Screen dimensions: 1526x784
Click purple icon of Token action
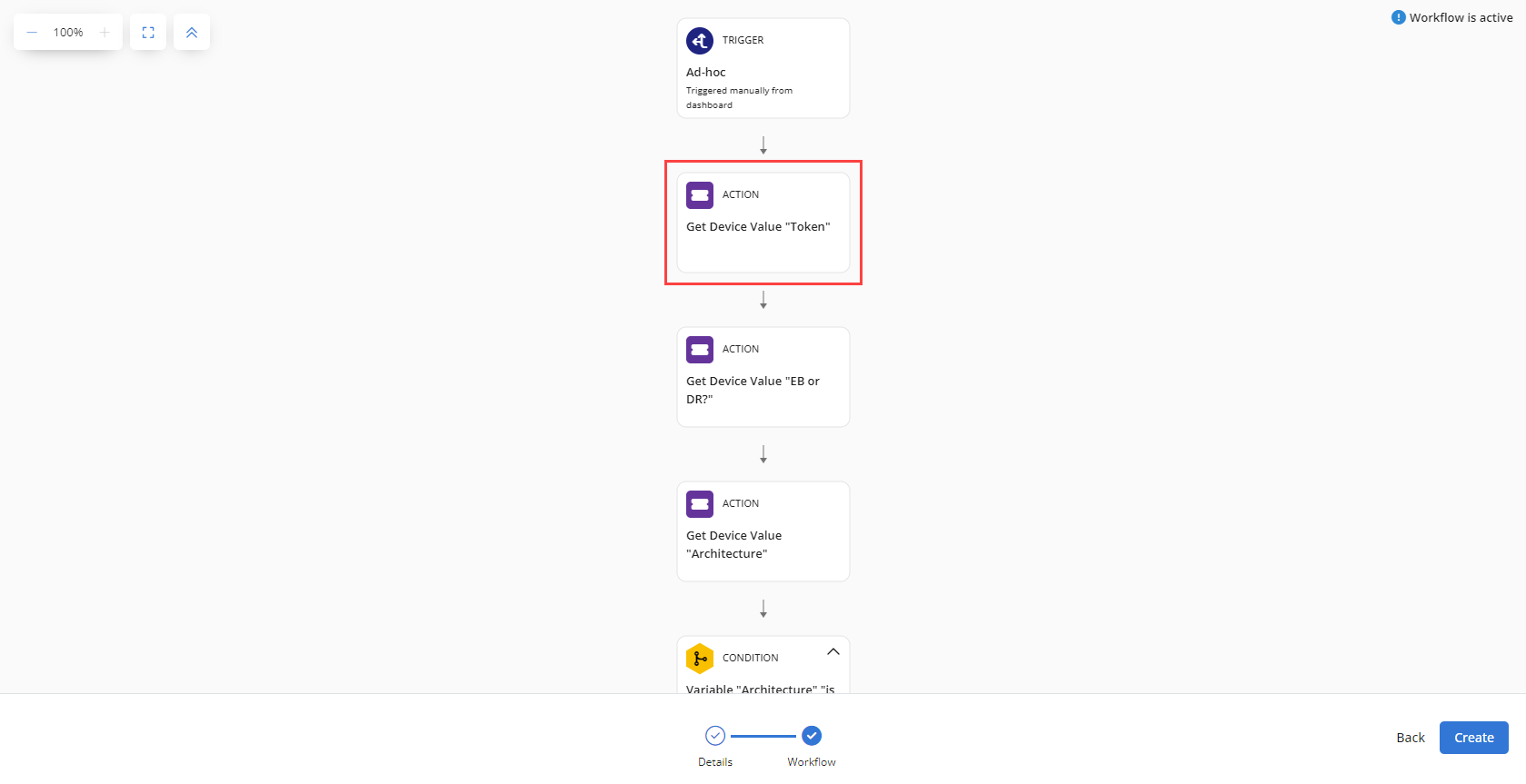tap(700, 195)
